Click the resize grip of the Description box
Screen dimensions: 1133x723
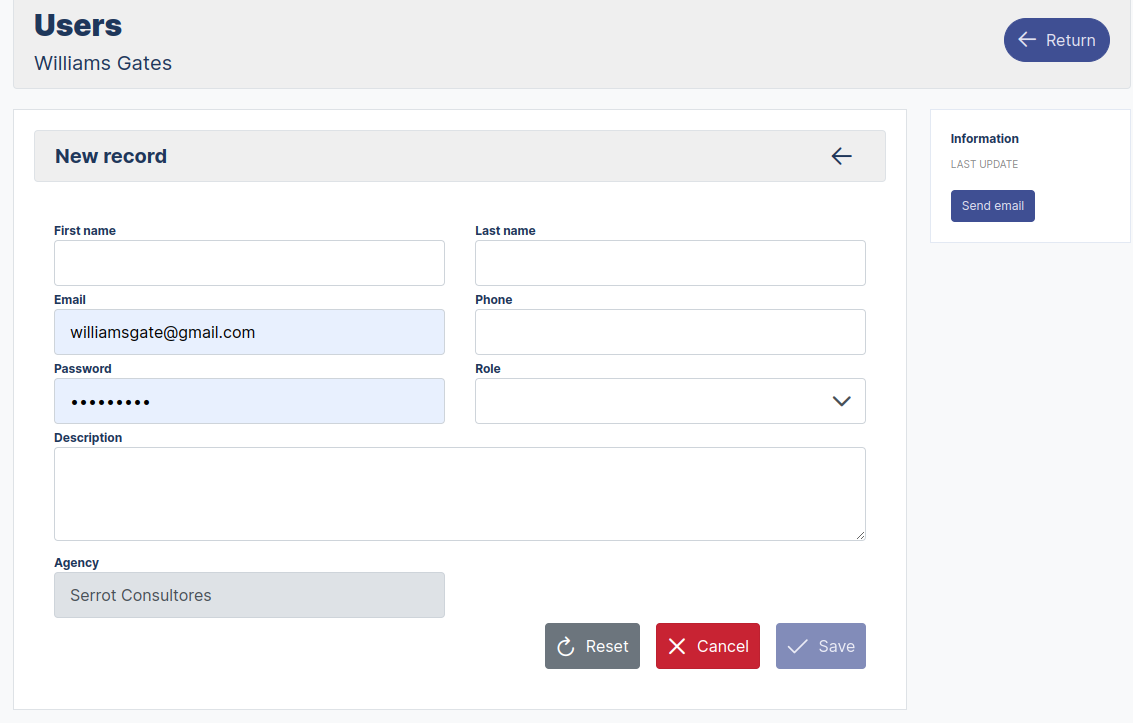coord(861,535)
